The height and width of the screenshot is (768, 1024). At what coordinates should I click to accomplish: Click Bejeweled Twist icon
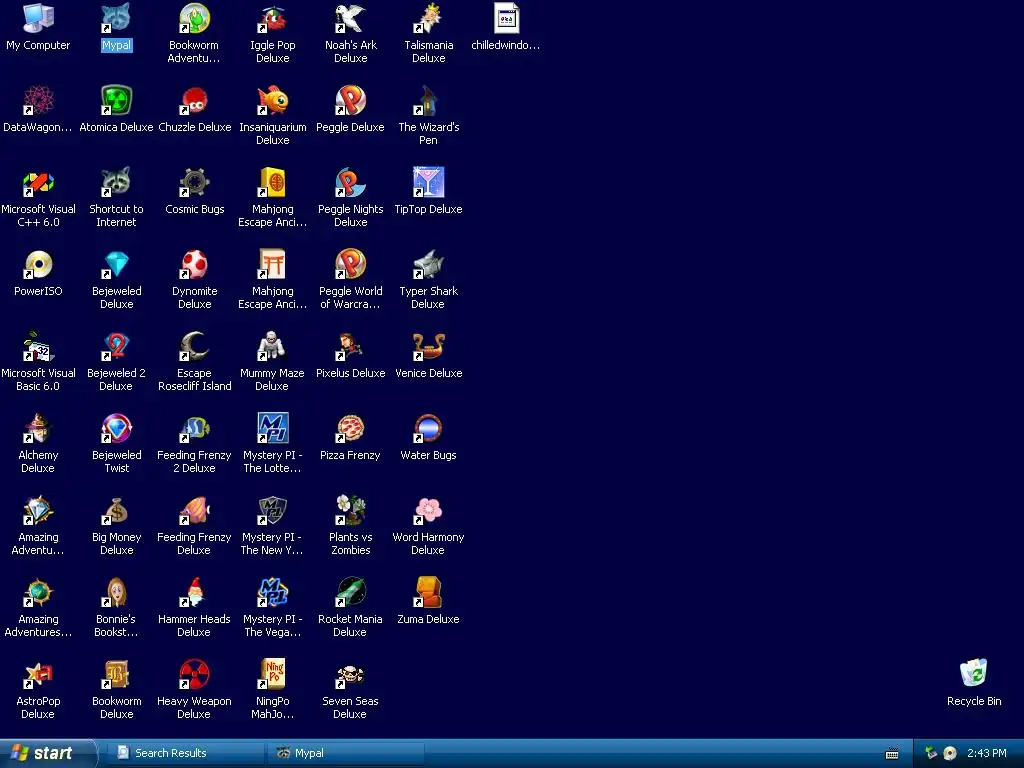116,428
